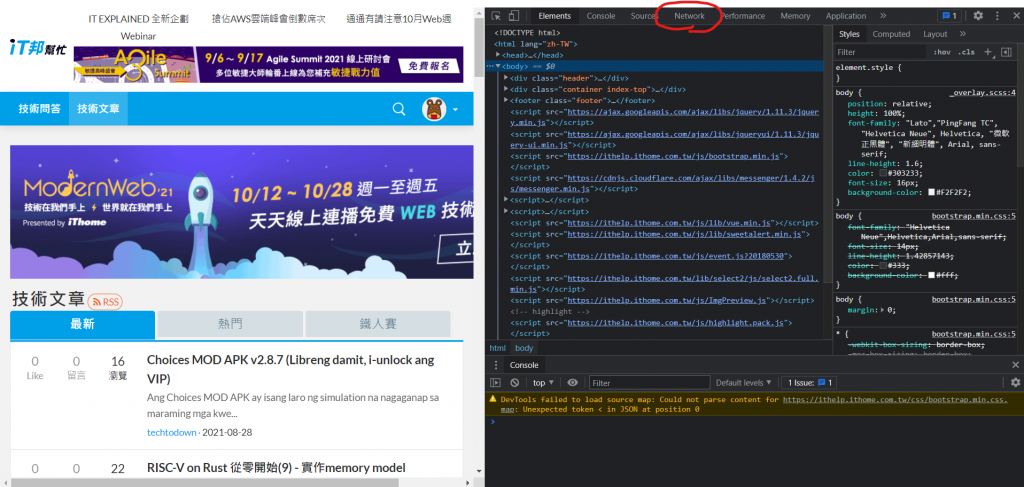Screen dimensions: 1024x487
Task: Toggle the :hov element state button
Action: 942,52
